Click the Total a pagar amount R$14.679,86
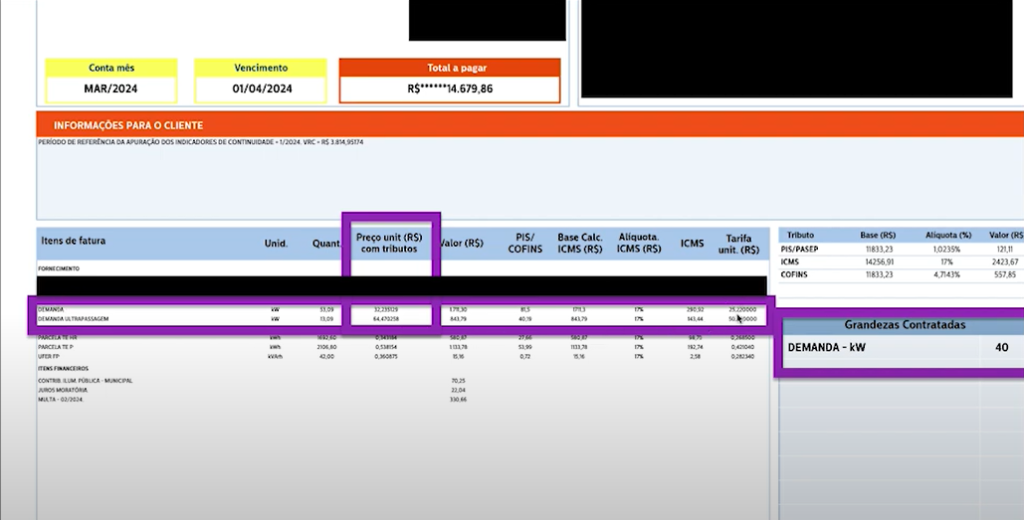 450,89
